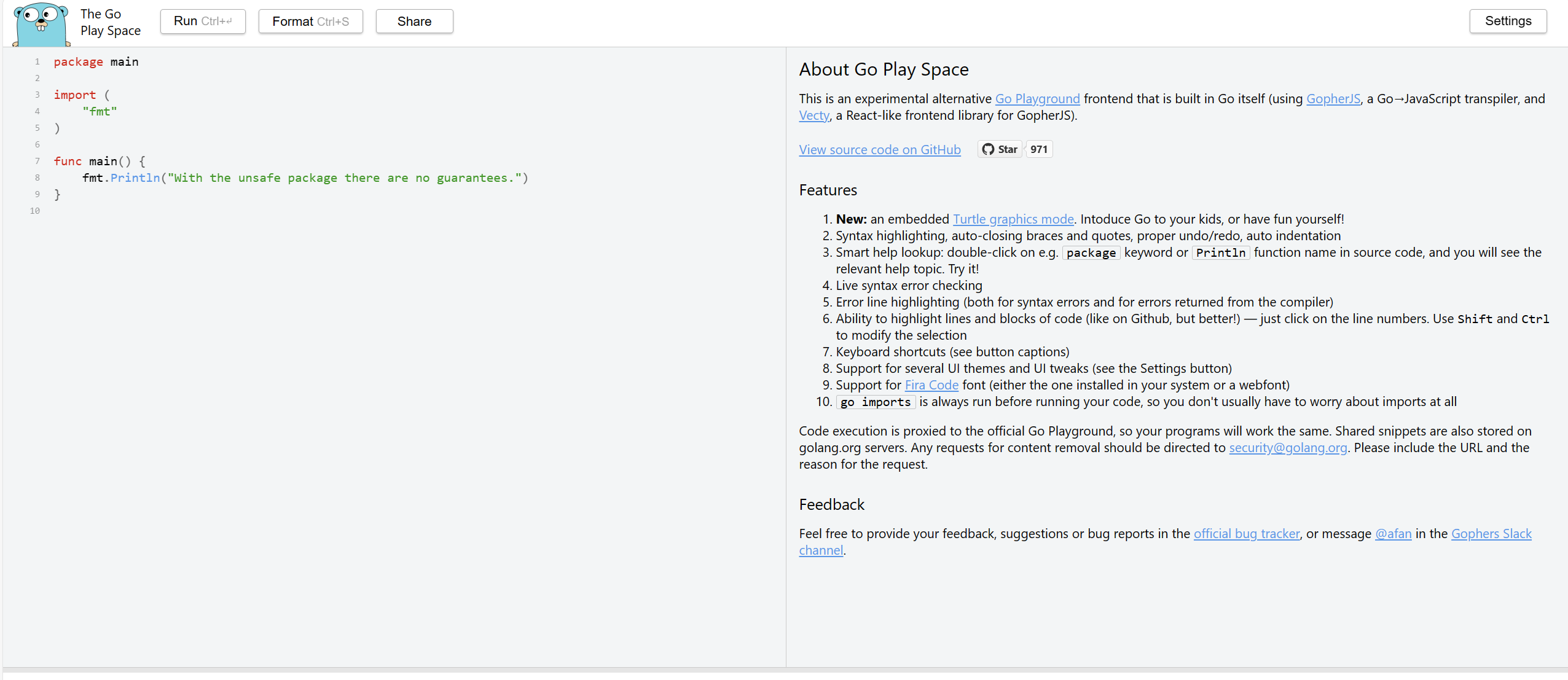The width and height of the screenshot is (1568, 680).
Task: Click the Share button
Action: (x=414, y=21)
